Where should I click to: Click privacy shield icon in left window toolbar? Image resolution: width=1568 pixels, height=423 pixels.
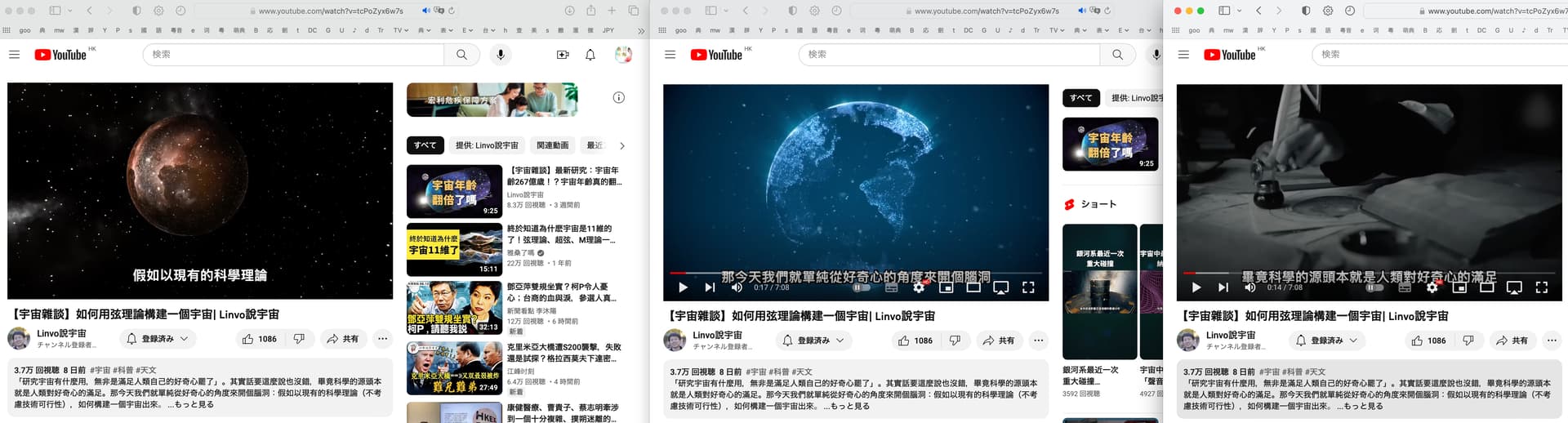tap(136, 11)
